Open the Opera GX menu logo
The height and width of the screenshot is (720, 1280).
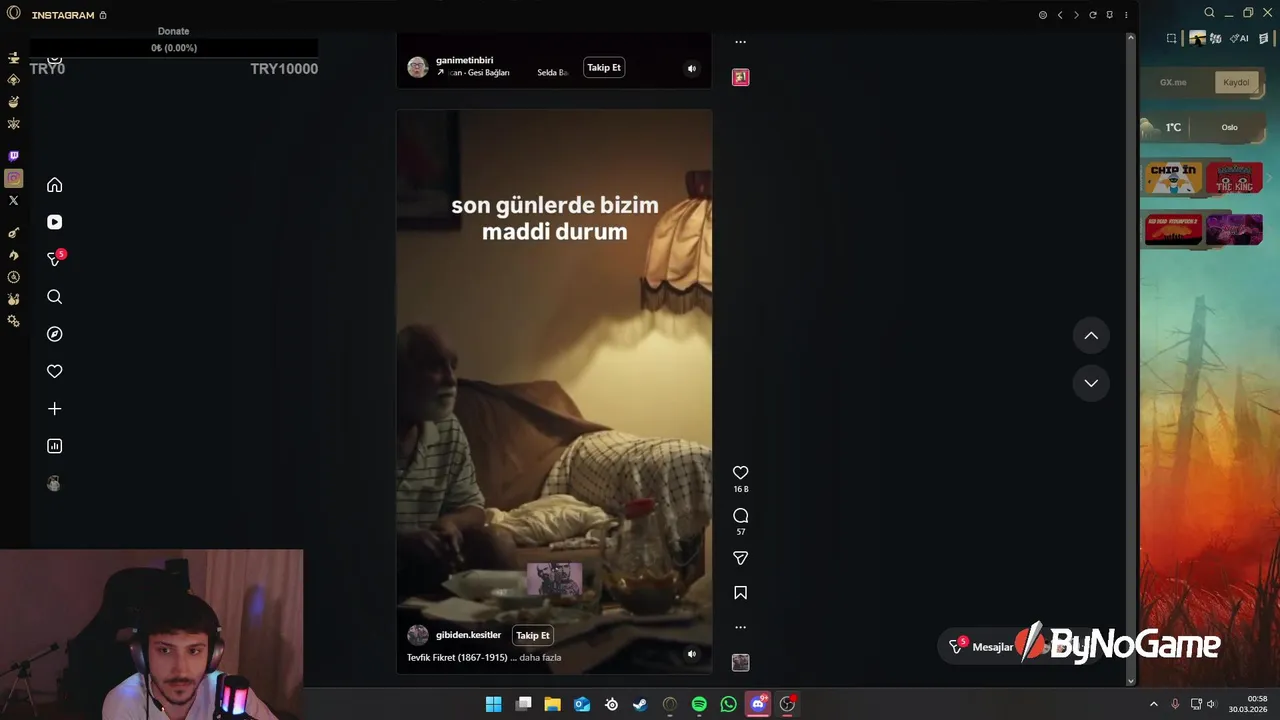[13, 13]
